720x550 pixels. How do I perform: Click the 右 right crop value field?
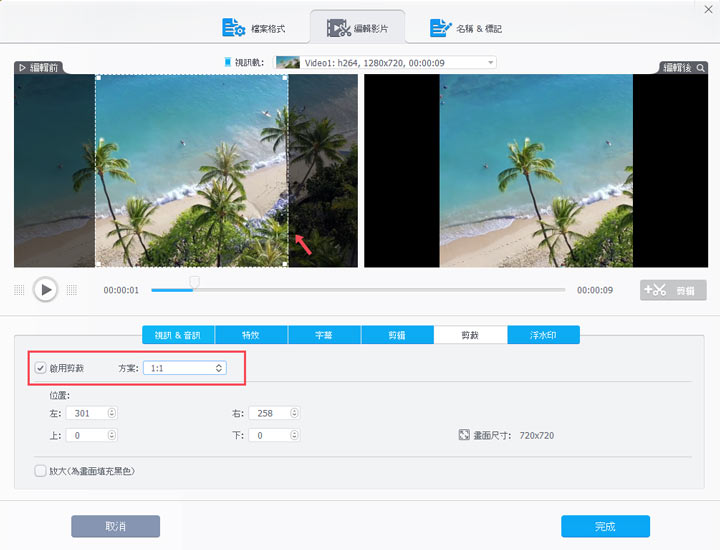point(270,413)
